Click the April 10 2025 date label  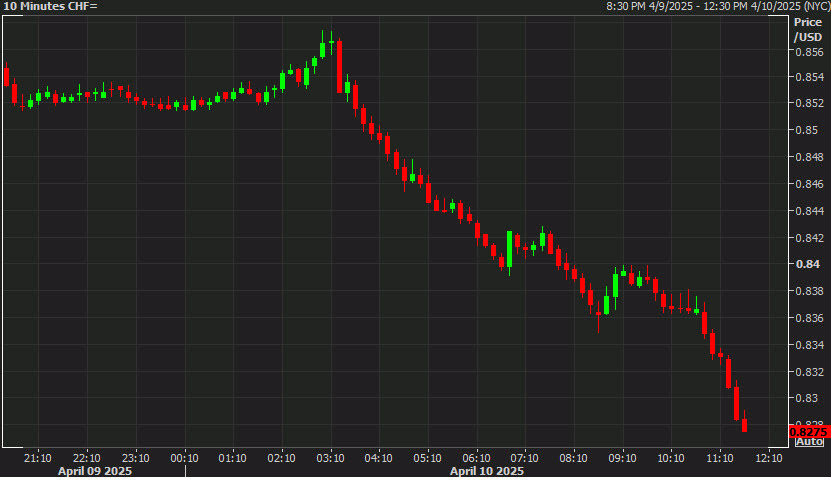(x=486, y=470)
